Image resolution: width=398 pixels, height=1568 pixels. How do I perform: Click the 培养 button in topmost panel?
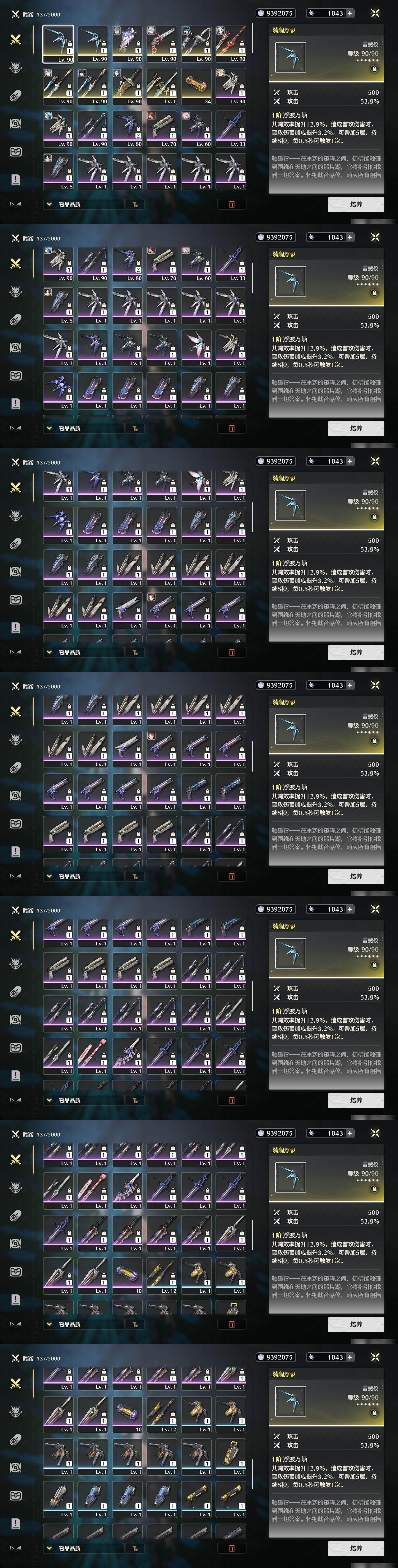click(356, 204)
